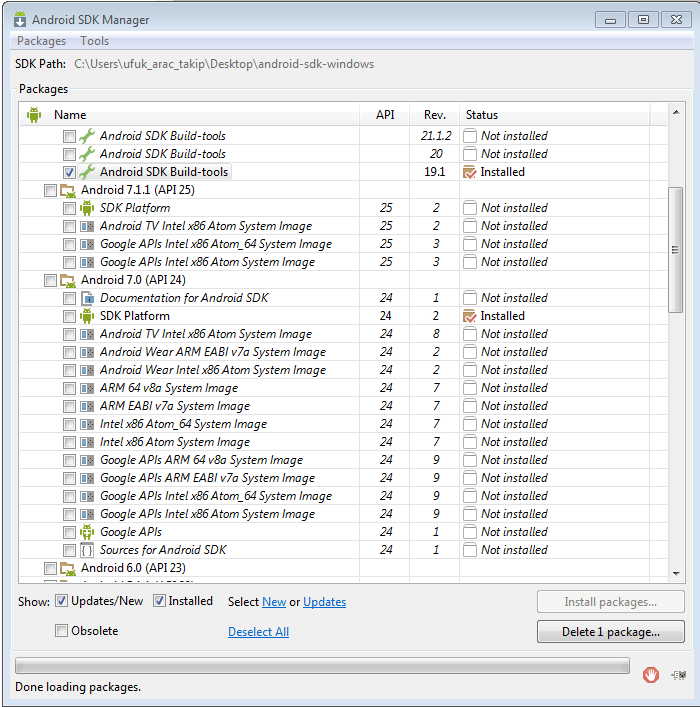Toggle the Updates/New show checkbox

61,601
